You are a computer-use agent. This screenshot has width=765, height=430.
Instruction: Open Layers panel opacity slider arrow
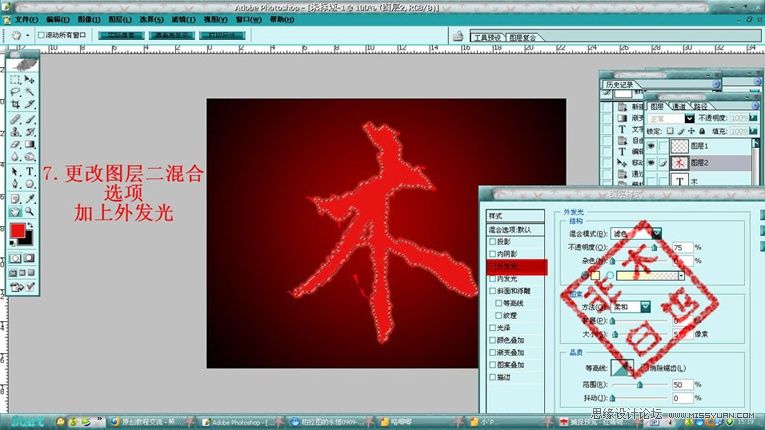[753, 118]
